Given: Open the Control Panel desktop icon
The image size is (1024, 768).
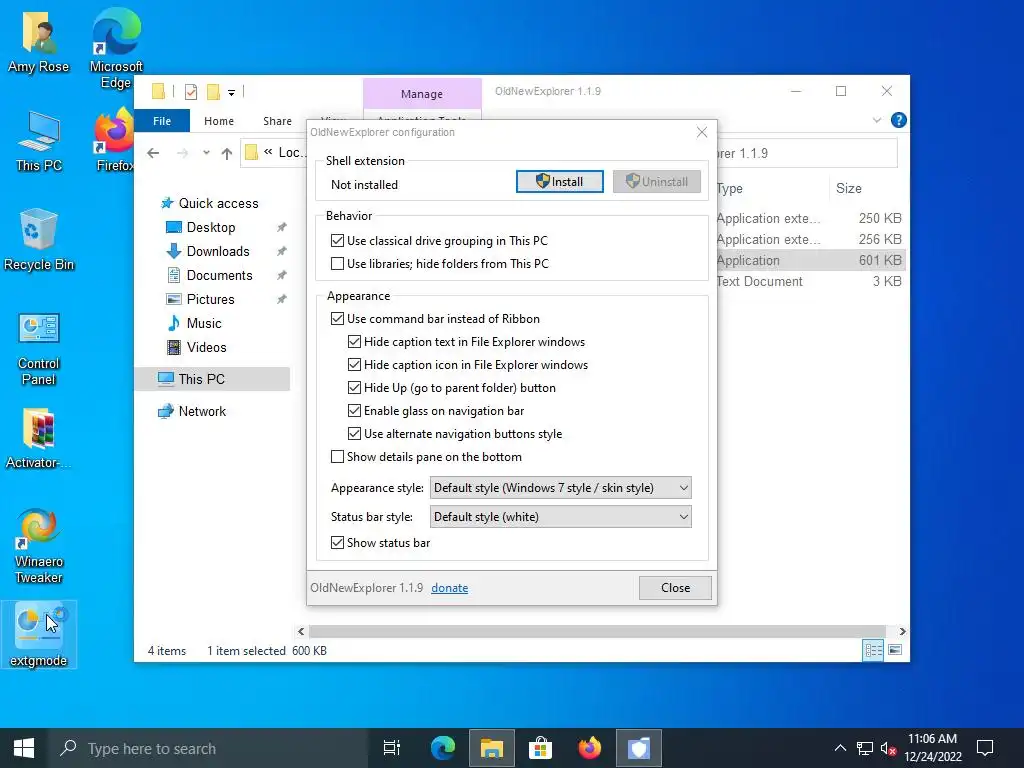Looking at the screenshot, I should pos(39,349).
